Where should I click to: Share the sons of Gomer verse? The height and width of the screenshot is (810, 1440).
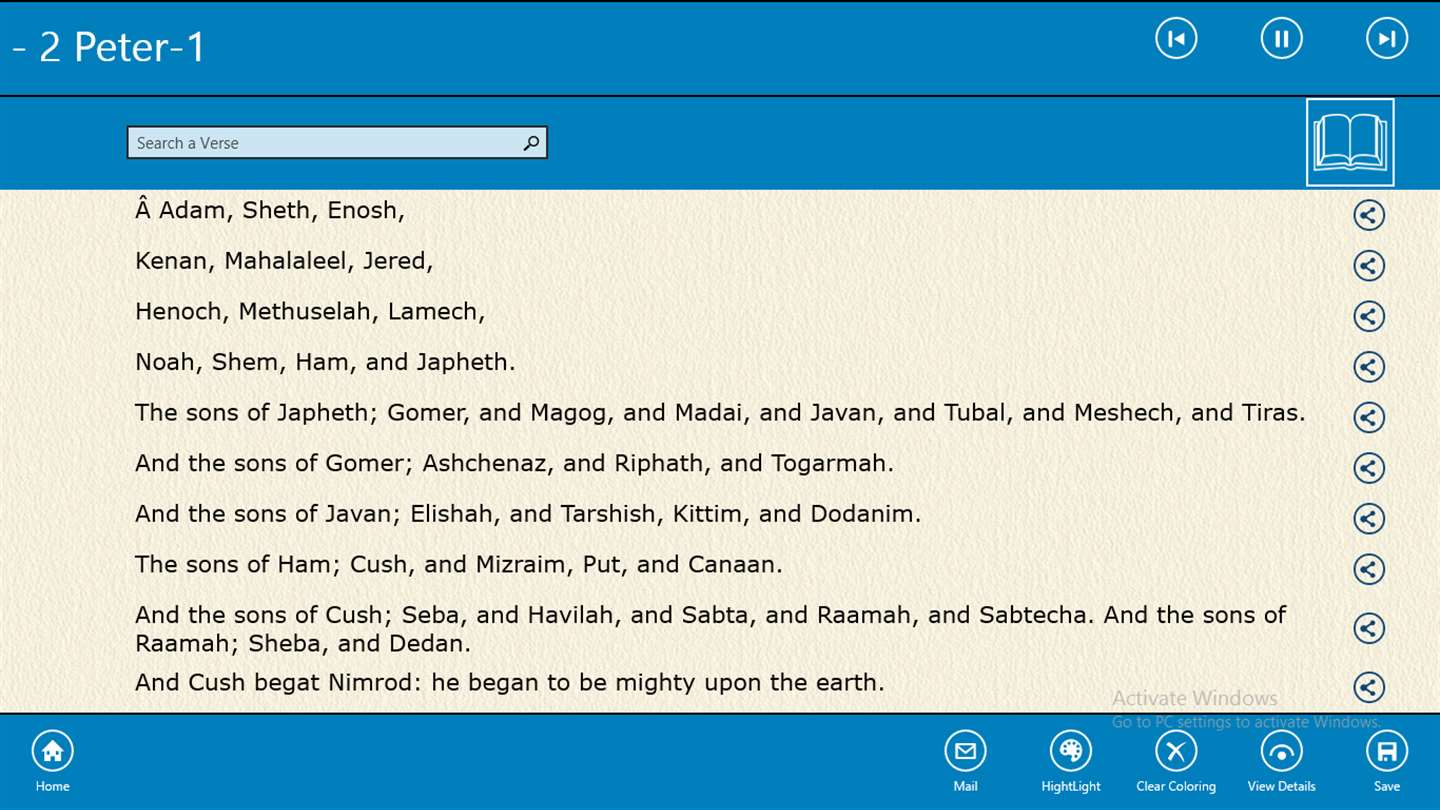coord(1369,467)
